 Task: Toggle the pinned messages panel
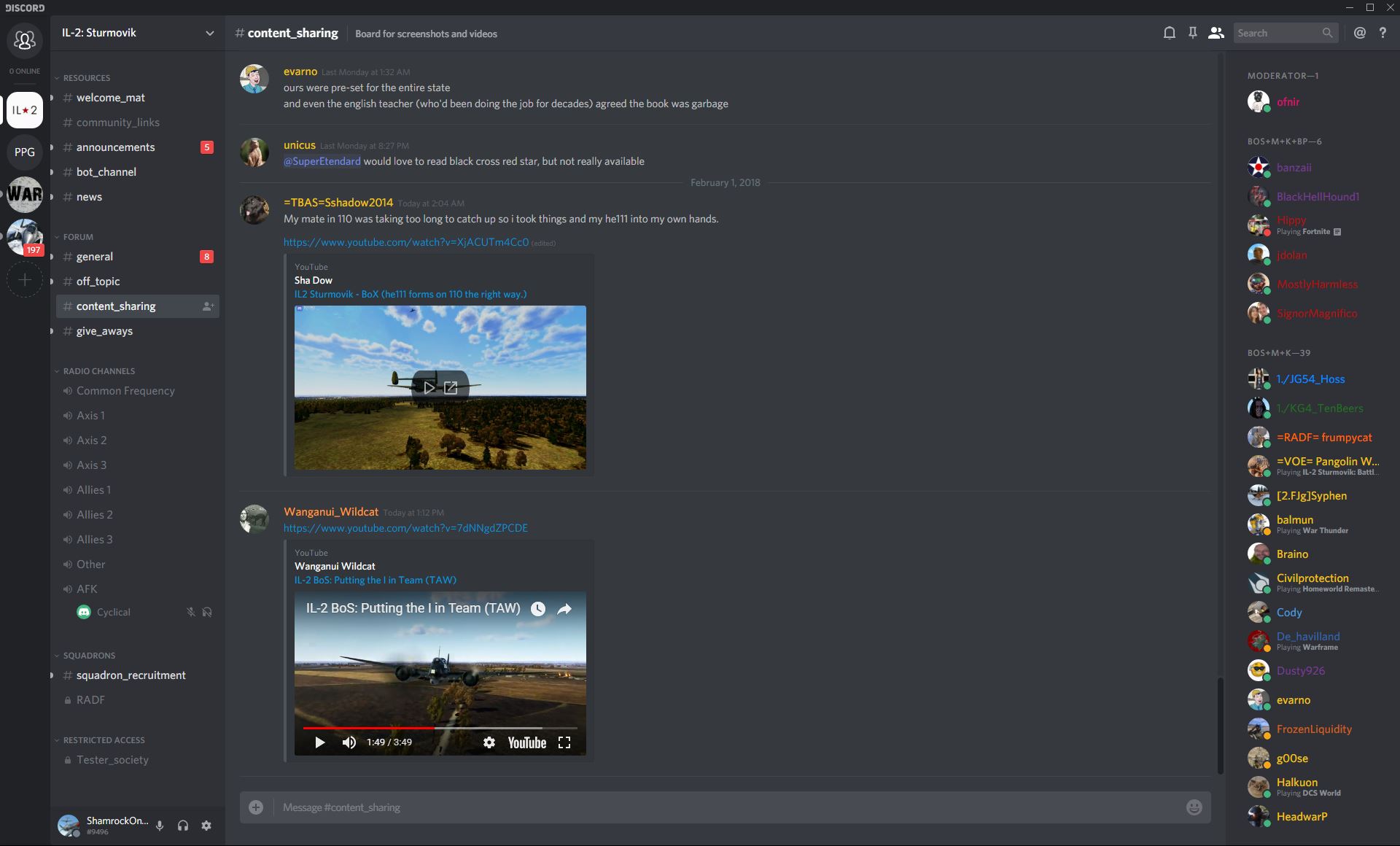1192,33
